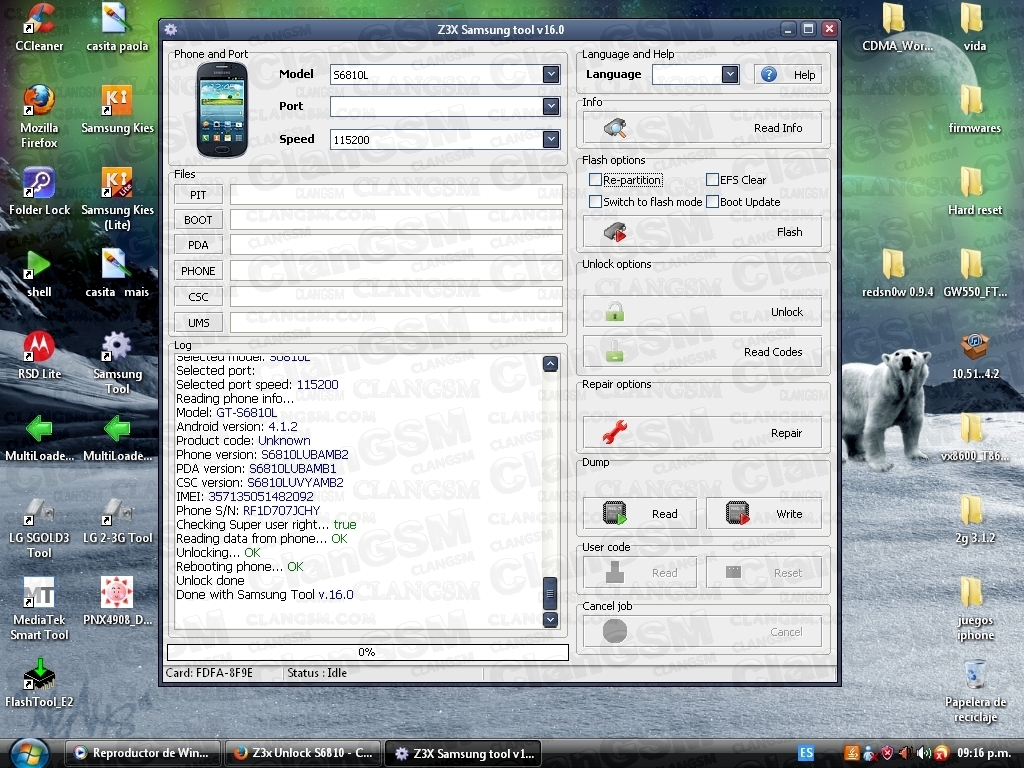Choose a PDA file button
Image resolution: width=1024 pixels, height=768 pixels.
[x=199, y=245]
